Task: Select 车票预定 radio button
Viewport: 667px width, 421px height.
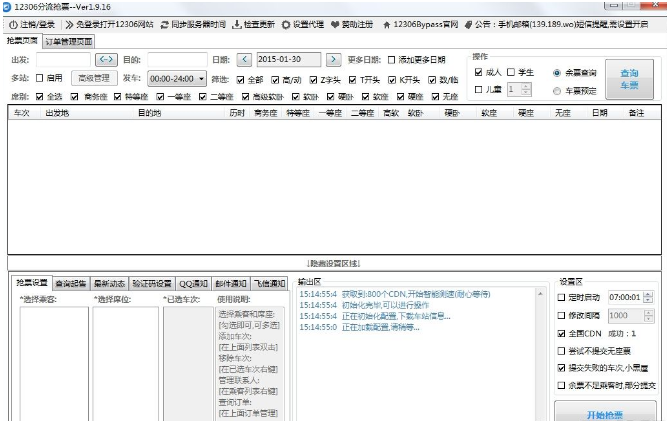Action: (x=557, y=90)
